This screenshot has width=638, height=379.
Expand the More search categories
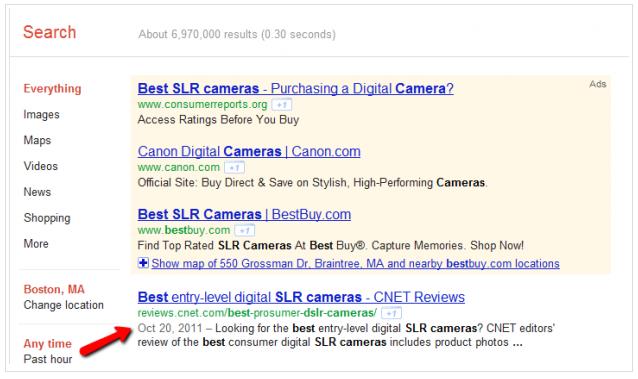click(36, 244)
